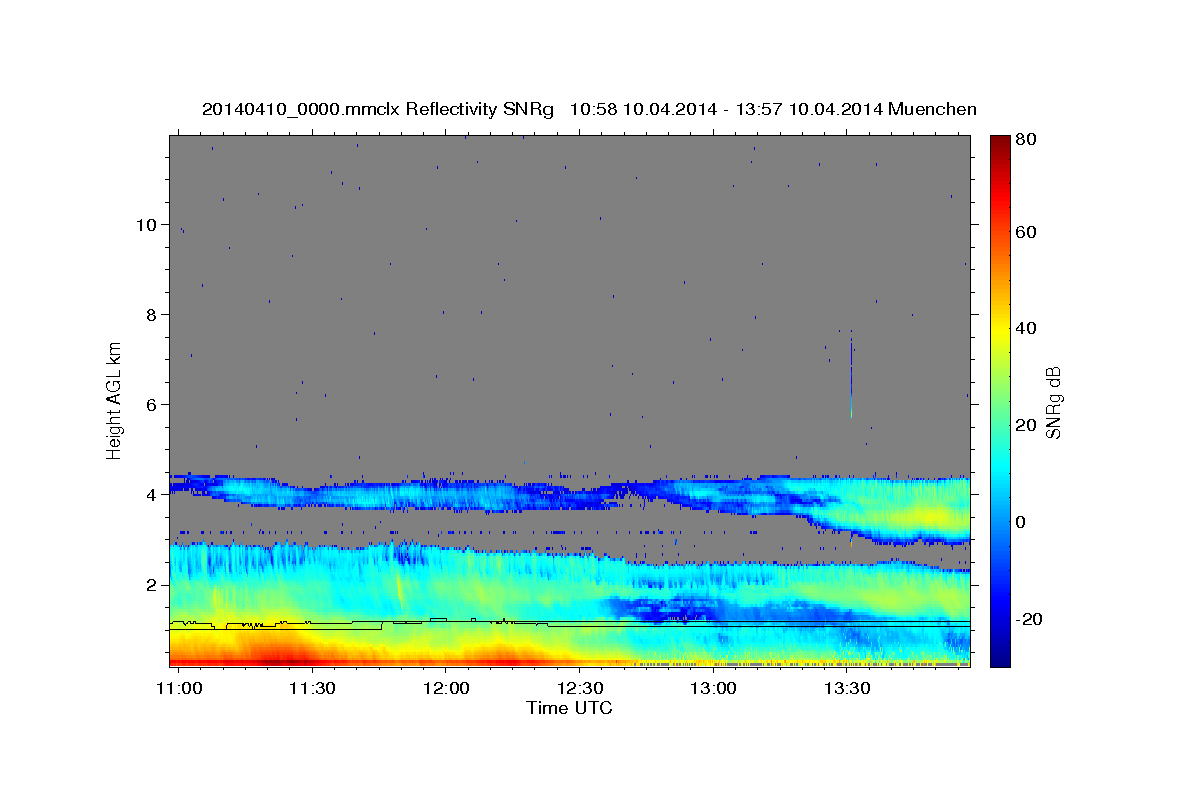The image size is (1200, 800).
Task: Click the colorbar value 0
Action: point(1021,522)
